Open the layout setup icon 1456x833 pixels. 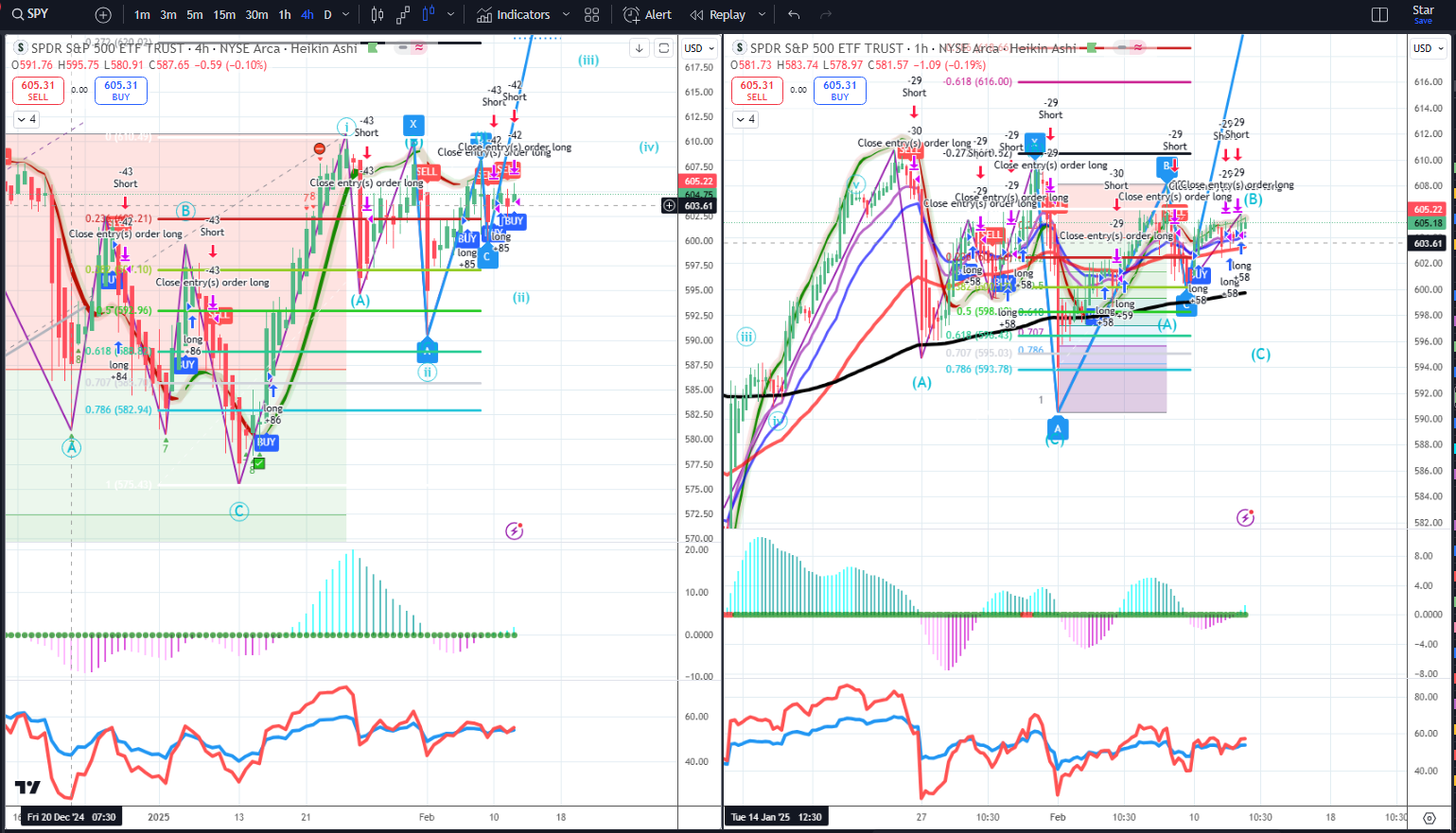tap(1379, 15)
